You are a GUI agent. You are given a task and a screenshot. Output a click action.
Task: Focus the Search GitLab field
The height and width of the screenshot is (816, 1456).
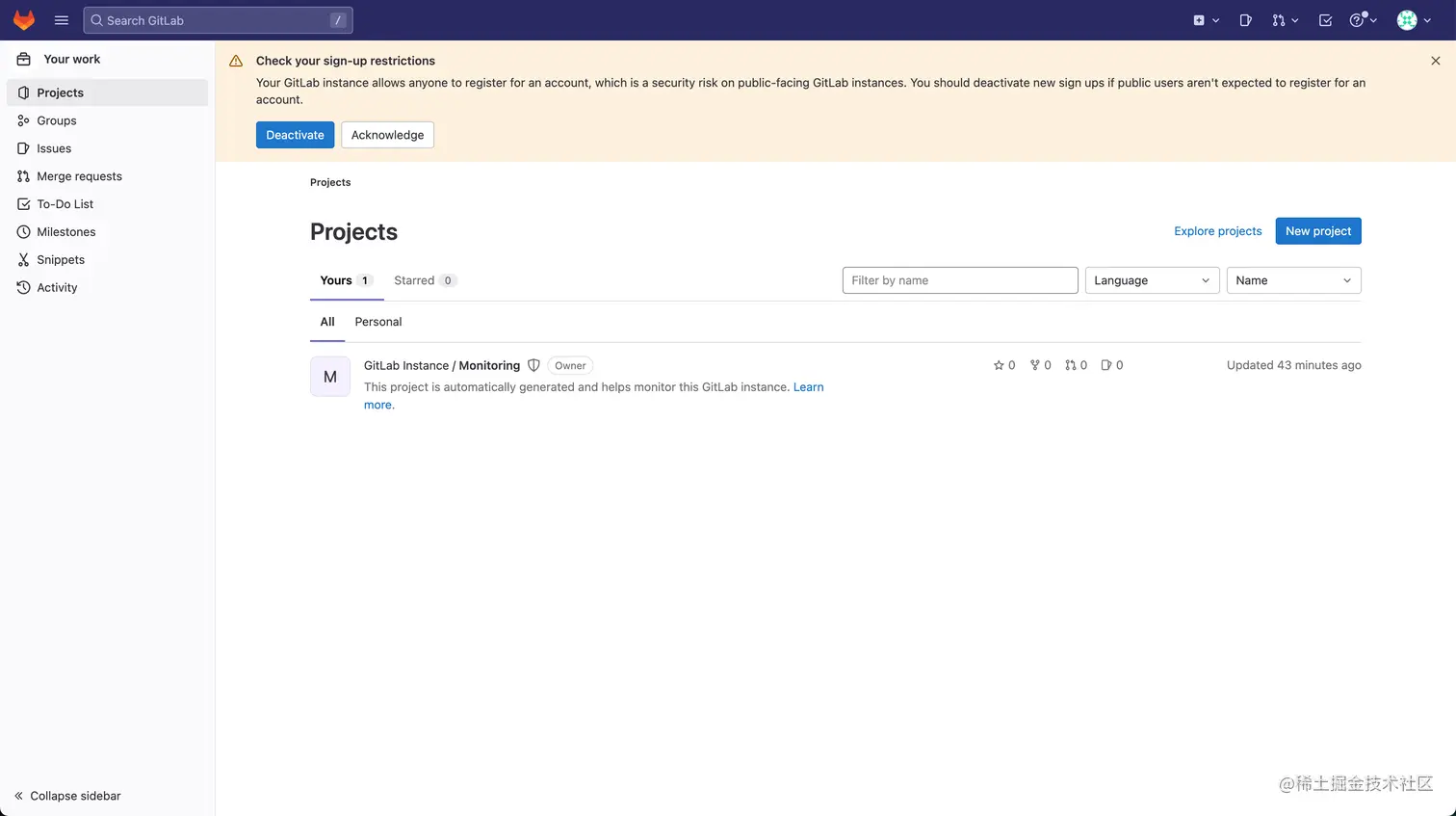[219, 20]
